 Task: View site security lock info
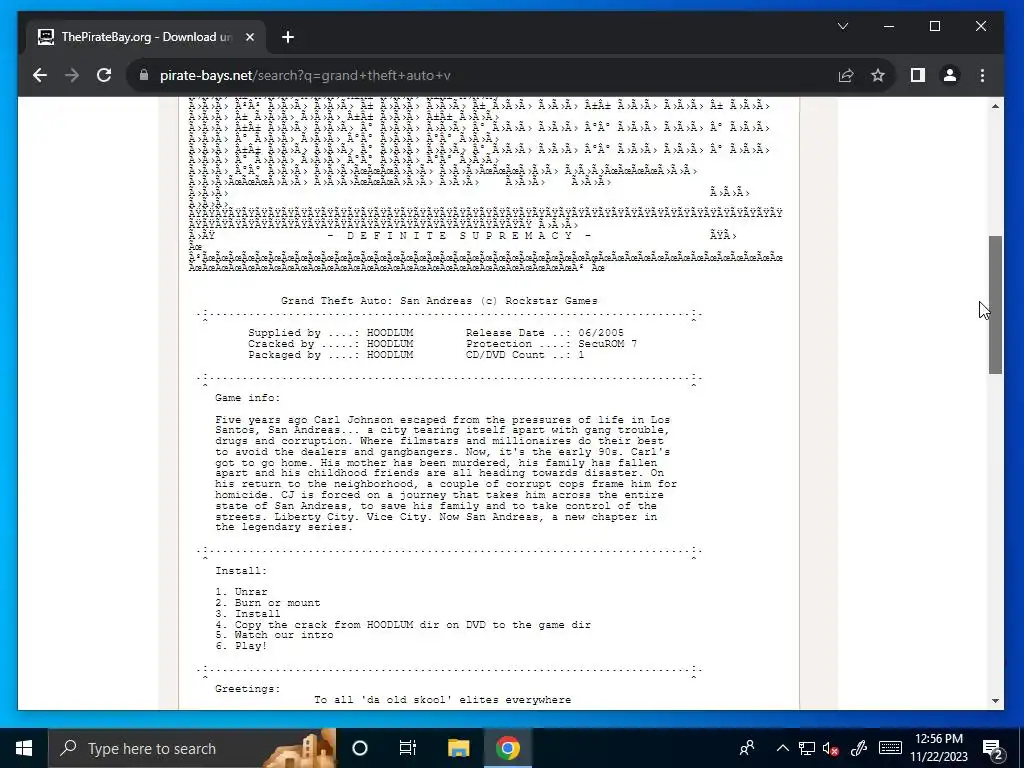(x=144, y=75)
